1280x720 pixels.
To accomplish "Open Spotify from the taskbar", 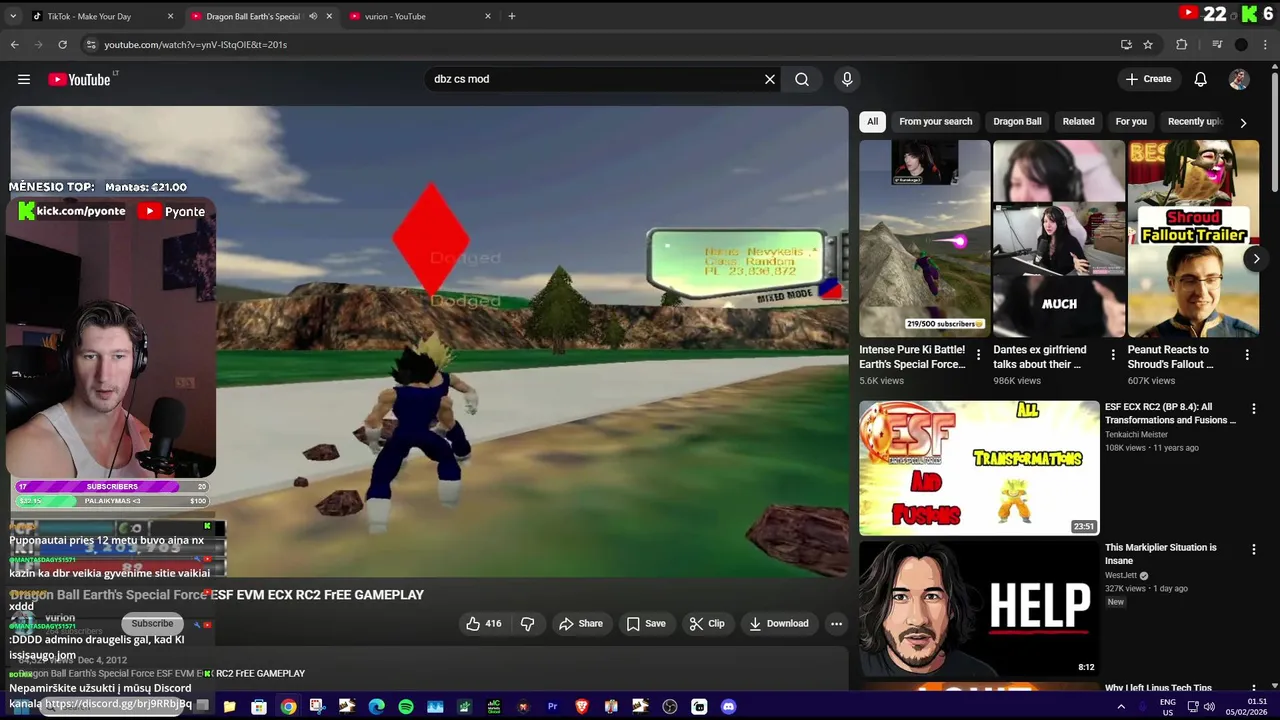I will 405,706.
